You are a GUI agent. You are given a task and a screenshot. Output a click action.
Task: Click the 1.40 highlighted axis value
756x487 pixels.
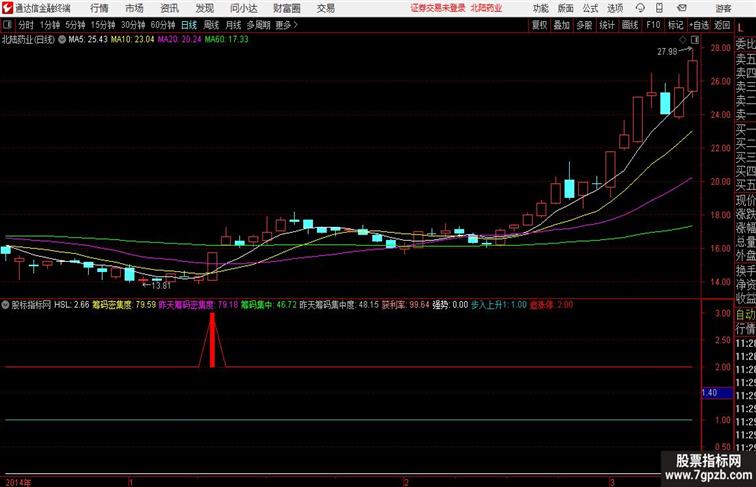pos(717,393)
